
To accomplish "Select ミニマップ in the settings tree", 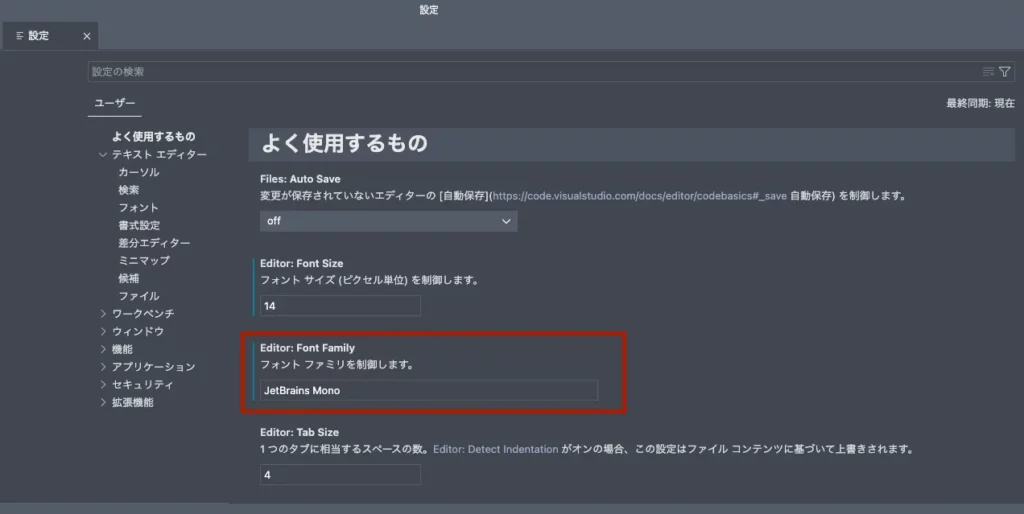I will coord(143,261).
